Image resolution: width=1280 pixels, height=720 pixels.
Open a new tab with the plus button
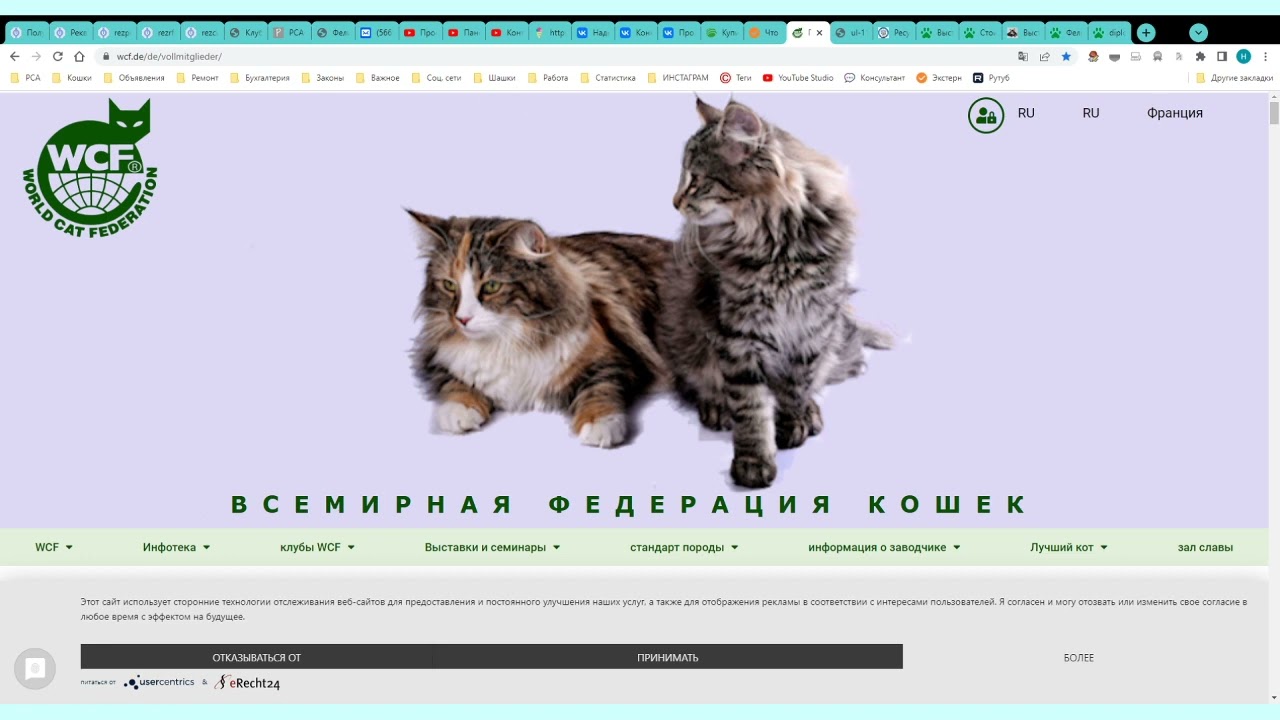(1146, 33)
